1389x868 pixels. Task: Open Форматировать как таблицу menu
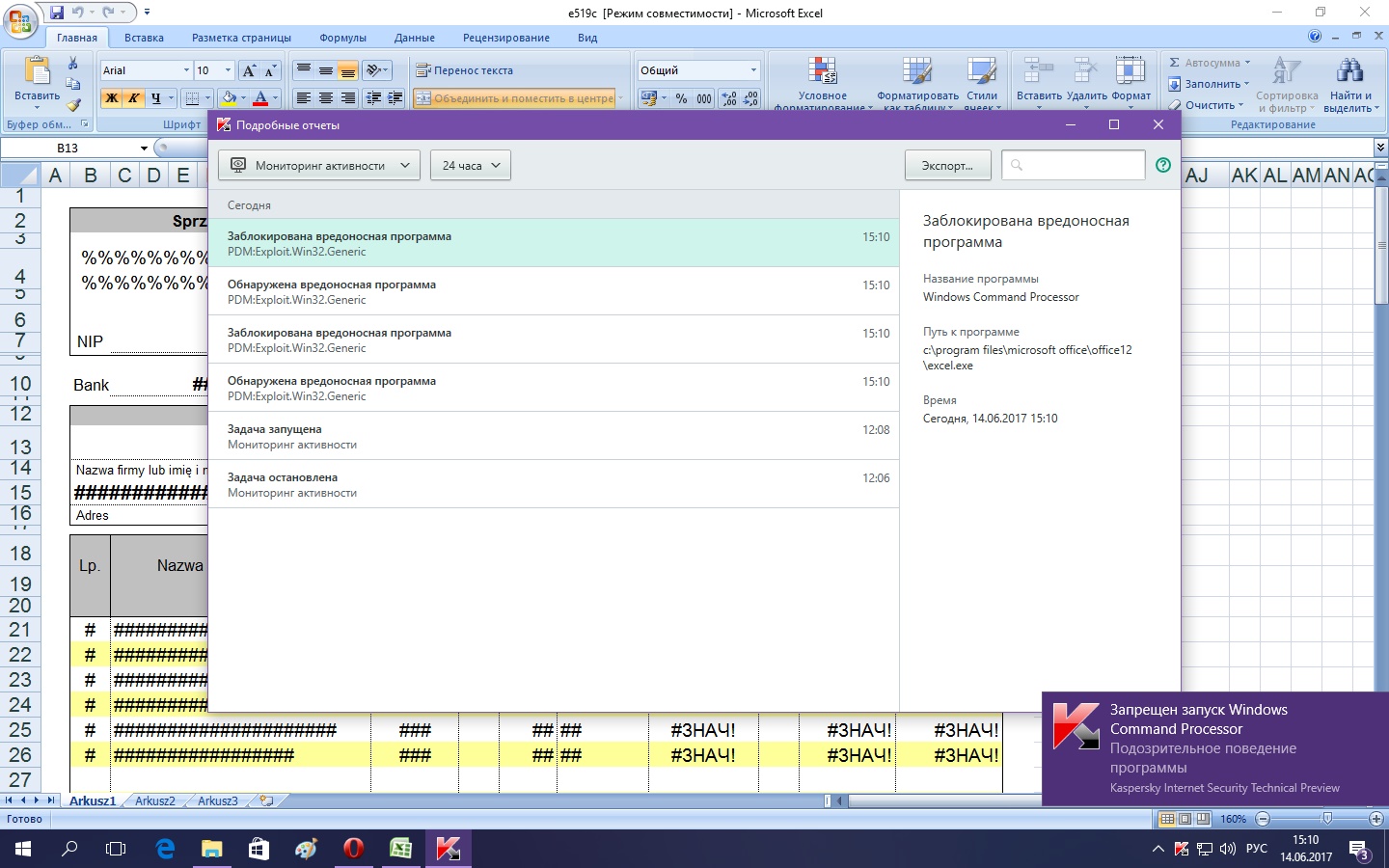coord(917,83)
